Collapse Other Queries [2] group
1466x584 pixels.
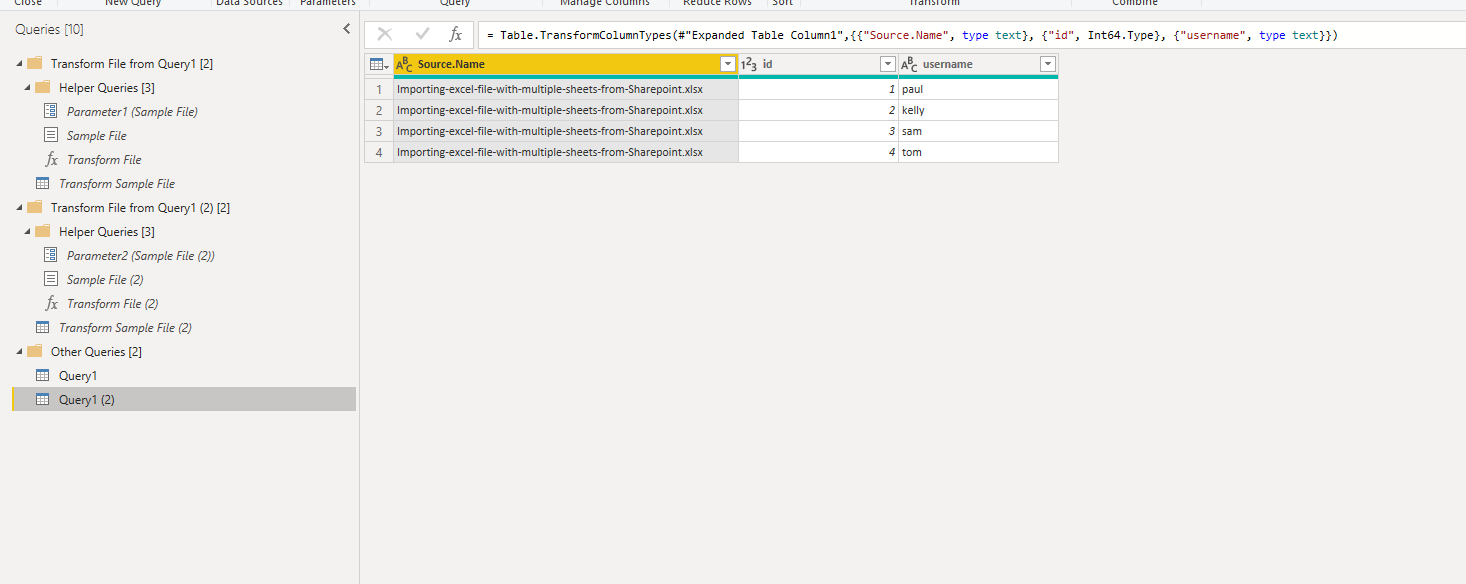pos(20,352)
